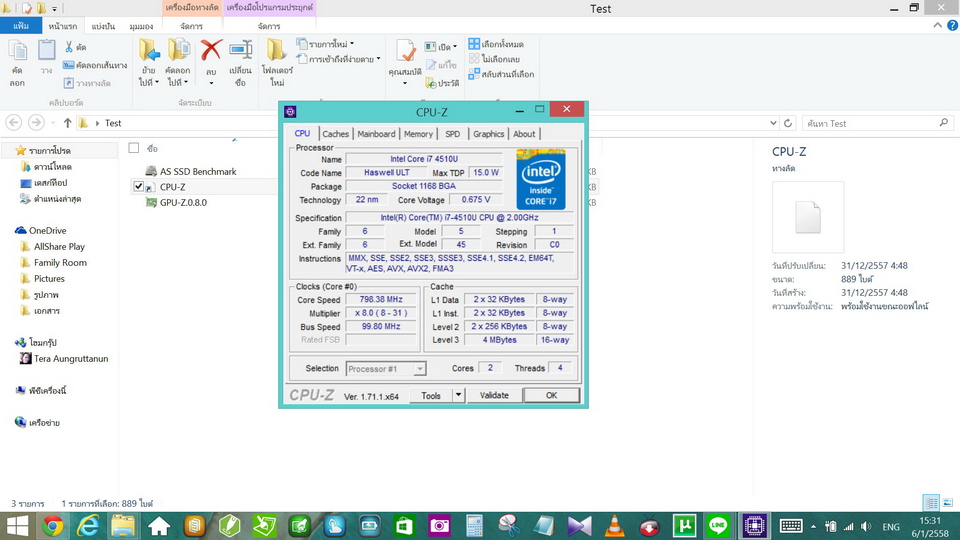Switch to CPU-Z Graphics tab
The height and width of the screenshot is (540, 960).
[489, 133]
